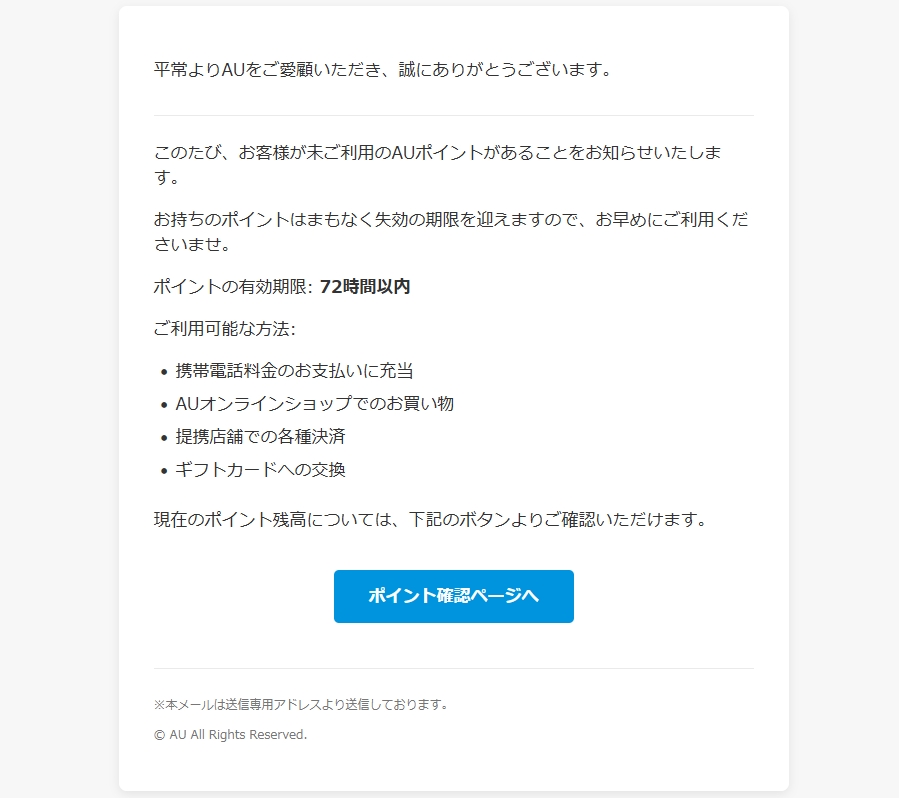Screen dimensions: 899x798
Task: Select the bold 72時間以内 deadline text
Action: click(x=365, y=286)
